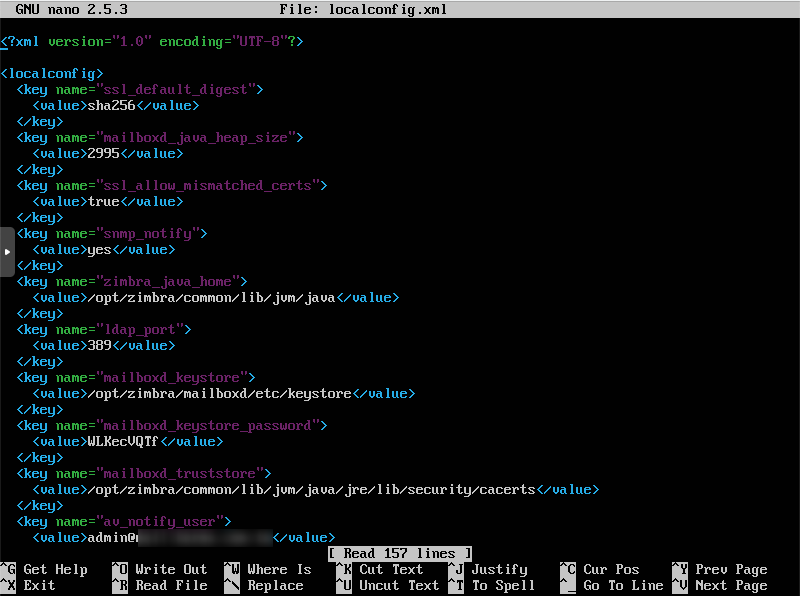The height and width of the screenshot is (596, 800).
Task: Click the ssl_allow_mismatched_certs key name
Action: [208, 186]
